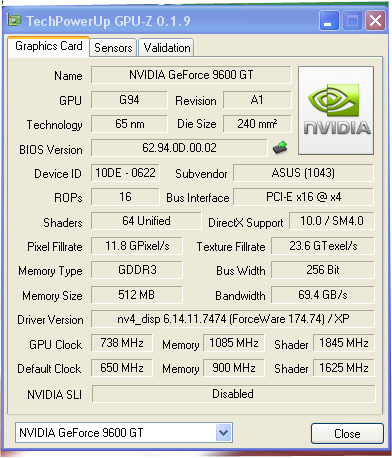
Task: Click the Memory Size field 512 MB
Action: (137, 295)
